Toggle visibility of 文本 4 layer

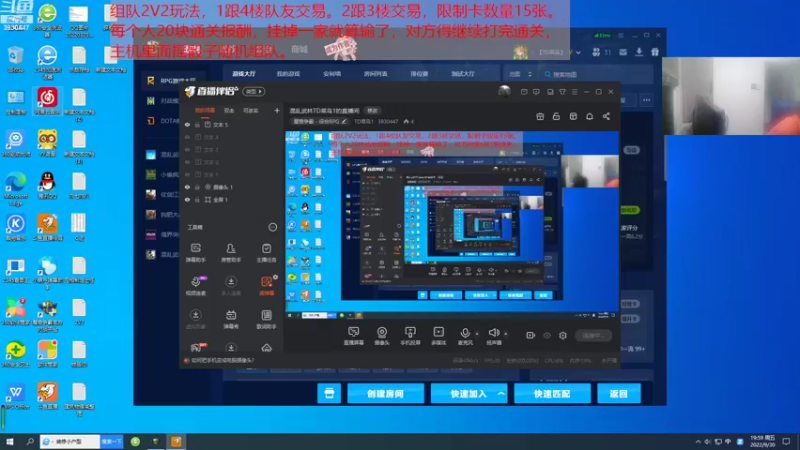tap(187, 137)
